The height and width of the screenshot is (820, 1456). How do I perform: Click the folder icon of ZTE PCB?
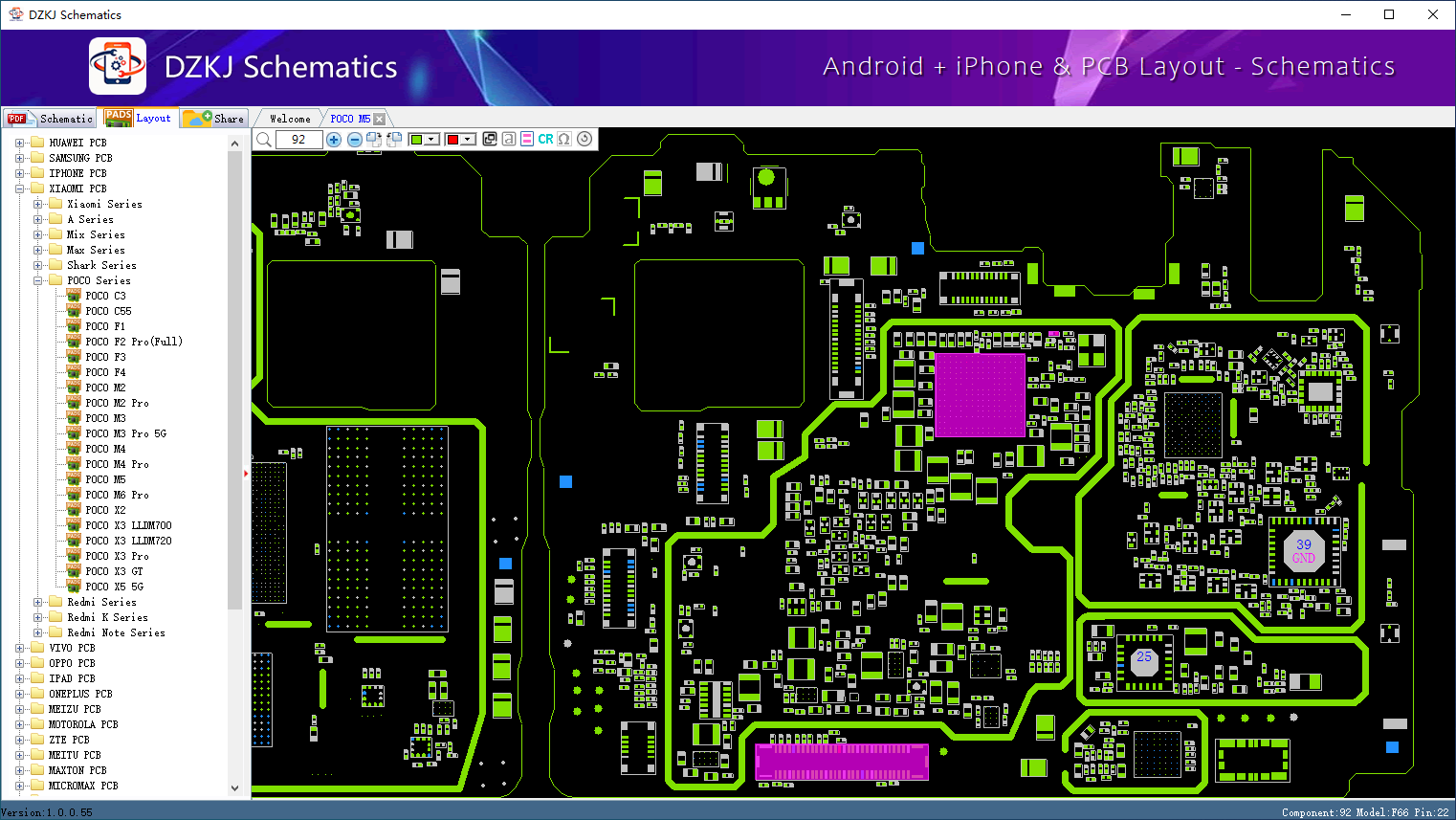(x=37, y=740)
